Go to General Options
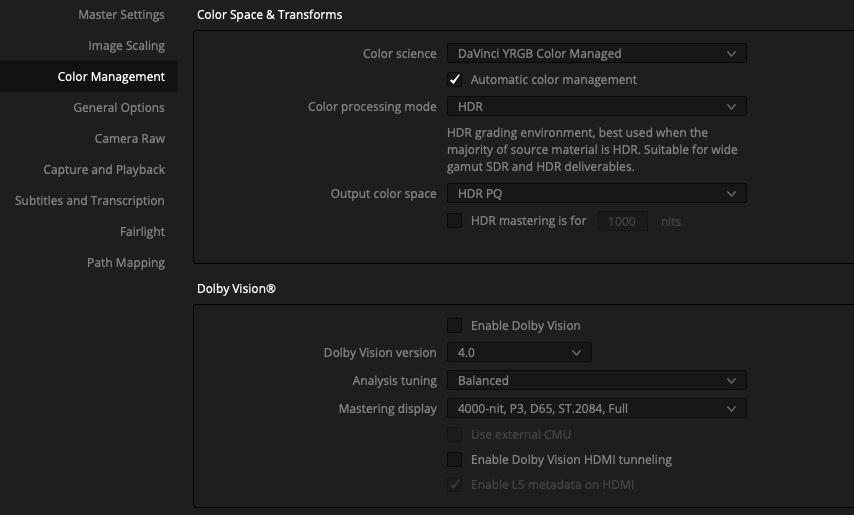 click(119, 108)
